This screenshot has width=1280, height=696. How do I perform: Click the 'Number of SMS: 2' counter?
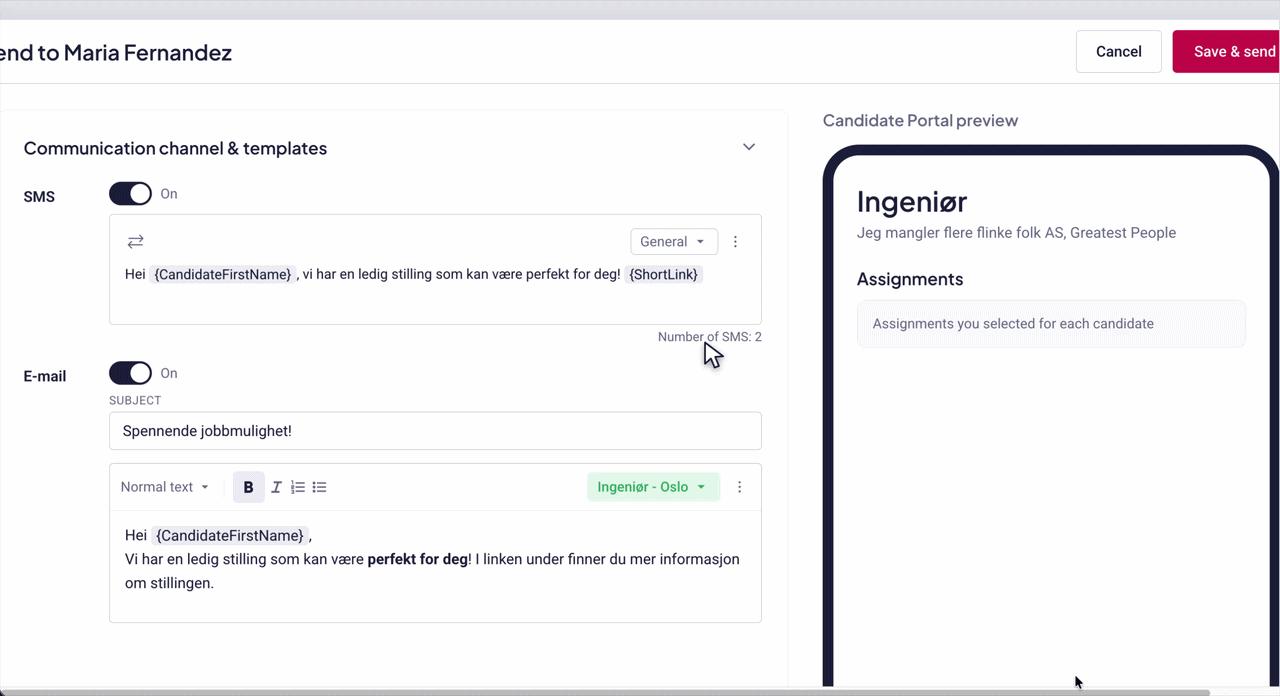pyautogui.click(x=710, y=337)
